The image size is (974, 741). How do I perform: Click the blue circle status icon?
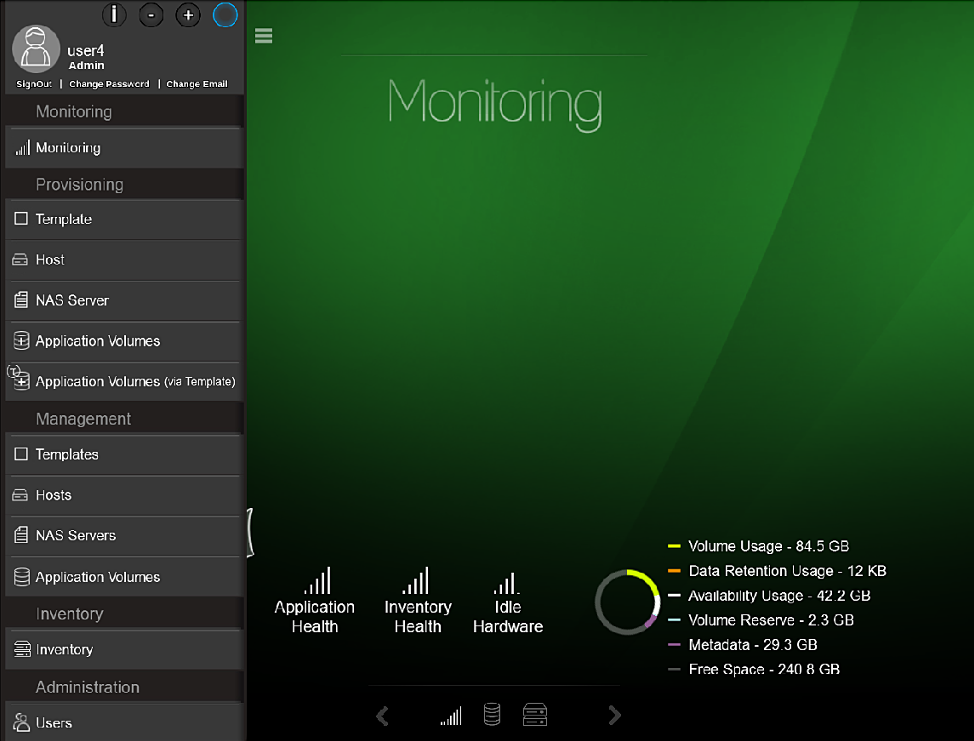point(226,15)
